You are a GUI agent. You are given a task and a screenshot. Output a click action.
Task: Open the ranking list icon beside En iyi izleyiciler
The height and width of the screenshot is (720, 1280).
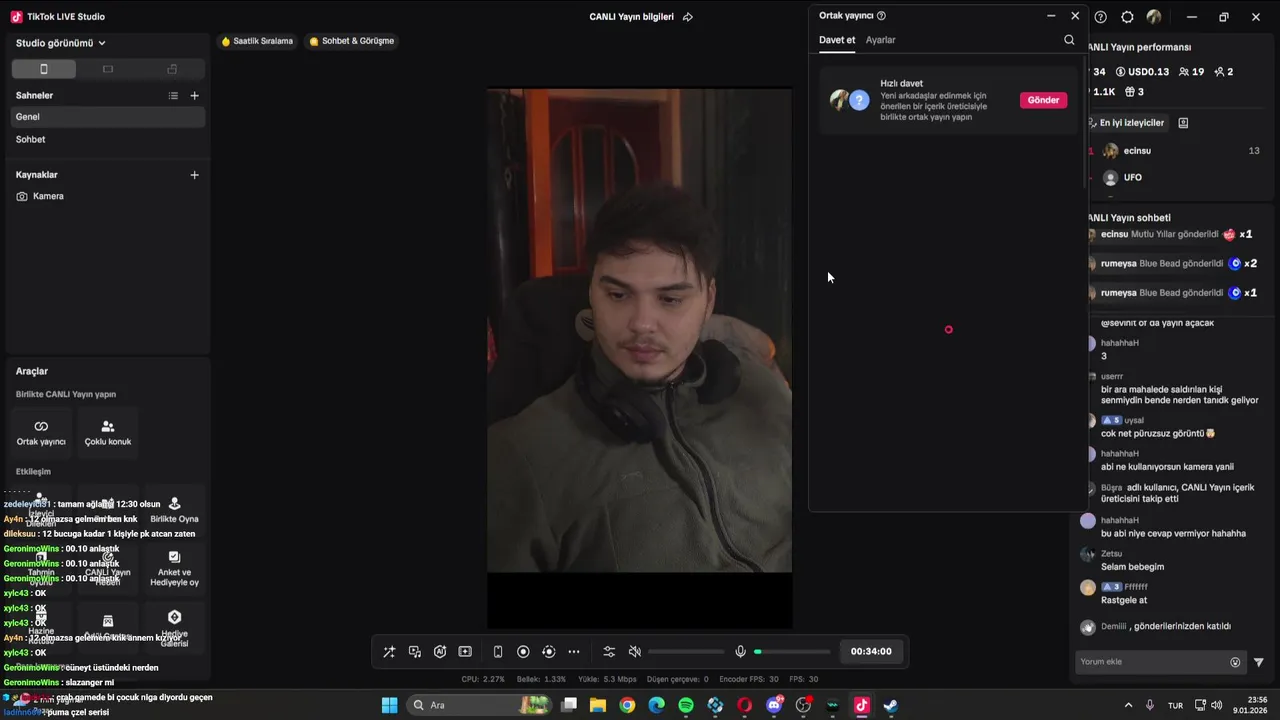pos(1183,123)
